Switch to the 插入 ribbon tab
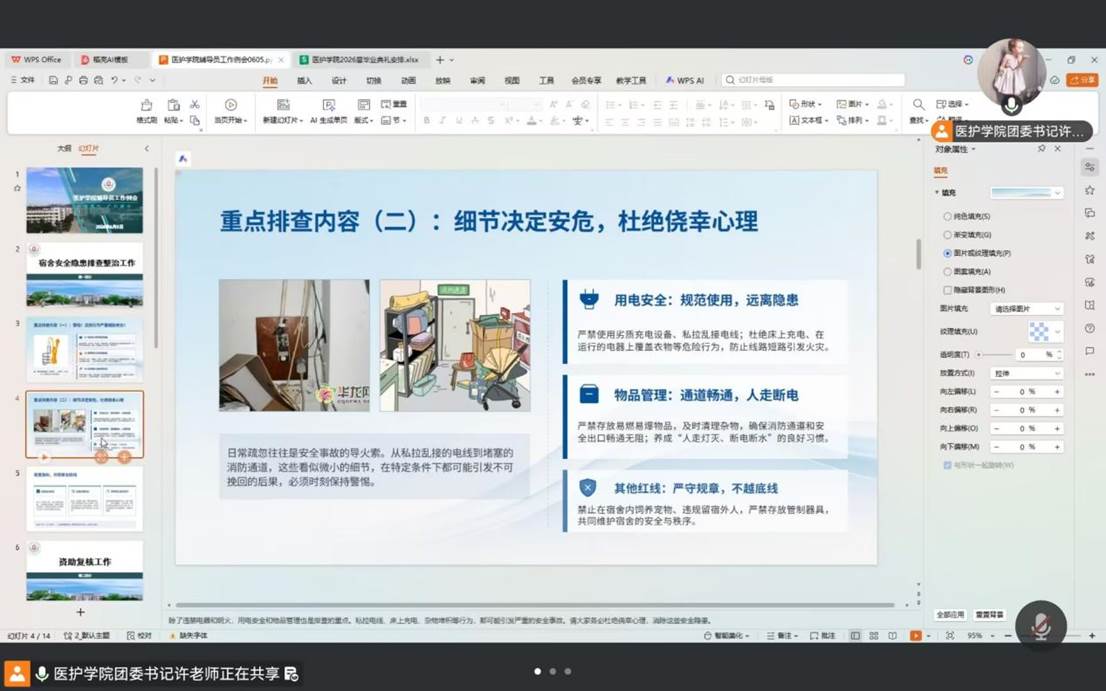 305,80
